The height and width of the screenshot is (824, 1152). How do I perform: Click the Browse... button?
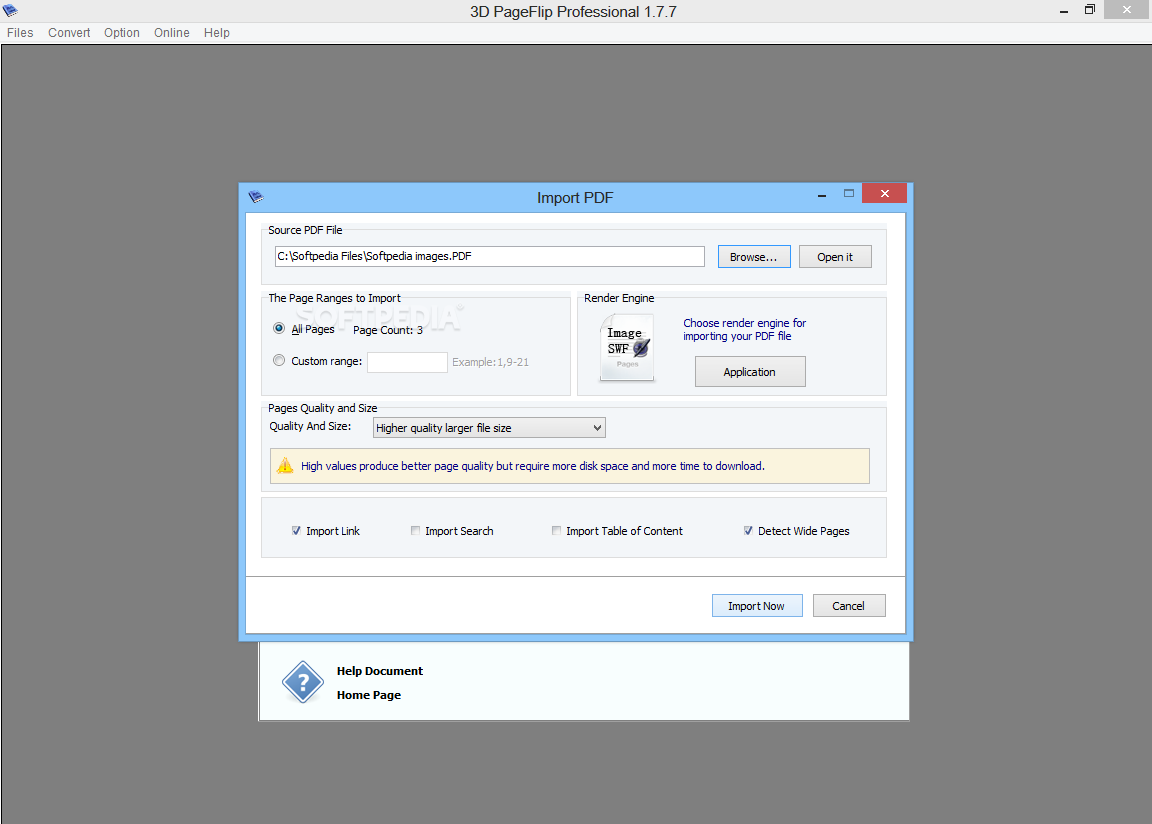coord(754,257)
